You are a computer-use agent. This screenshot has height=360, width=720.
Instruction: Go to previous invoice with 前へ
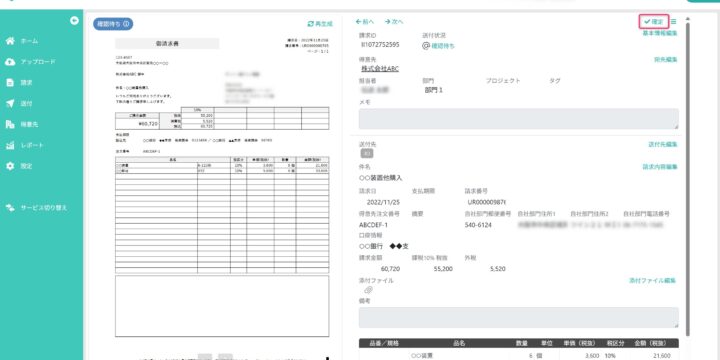coord(365,22)
